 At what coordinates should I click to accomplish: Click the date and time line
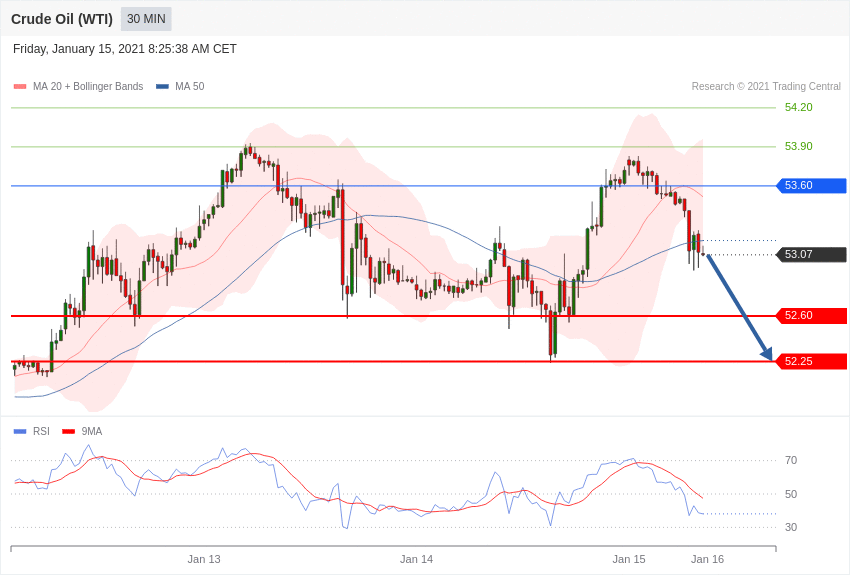[x=125, y=49]
